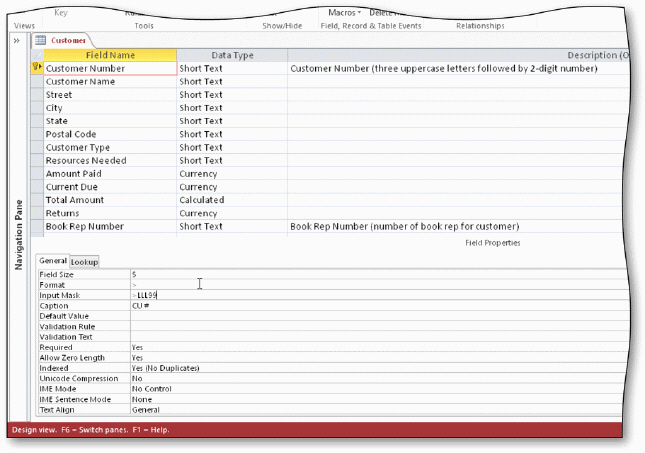Click the Text Align value General
The width and height of the screenshot is (645, 453).
(146, 410)
